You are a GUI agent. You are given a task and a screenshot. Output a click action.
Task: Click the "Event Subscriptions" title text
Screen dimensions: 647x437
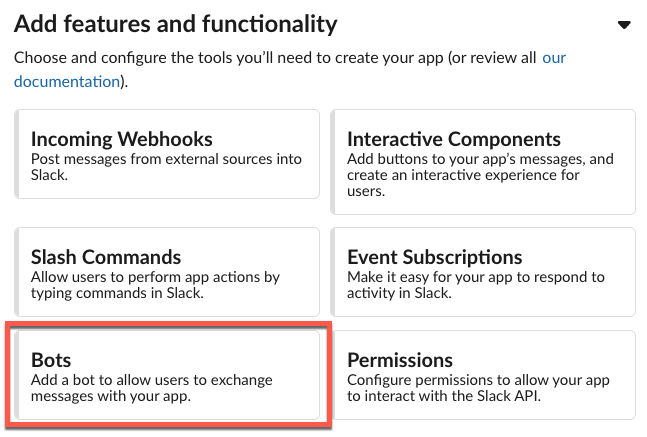click(435, 257)
